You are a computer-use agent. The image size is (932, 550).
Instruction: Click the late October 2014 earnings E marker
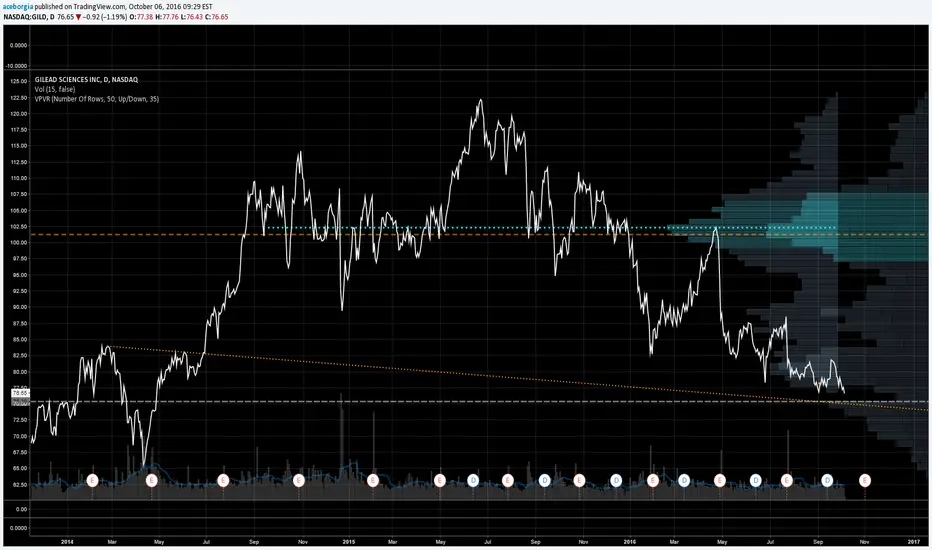click(299, 480)
